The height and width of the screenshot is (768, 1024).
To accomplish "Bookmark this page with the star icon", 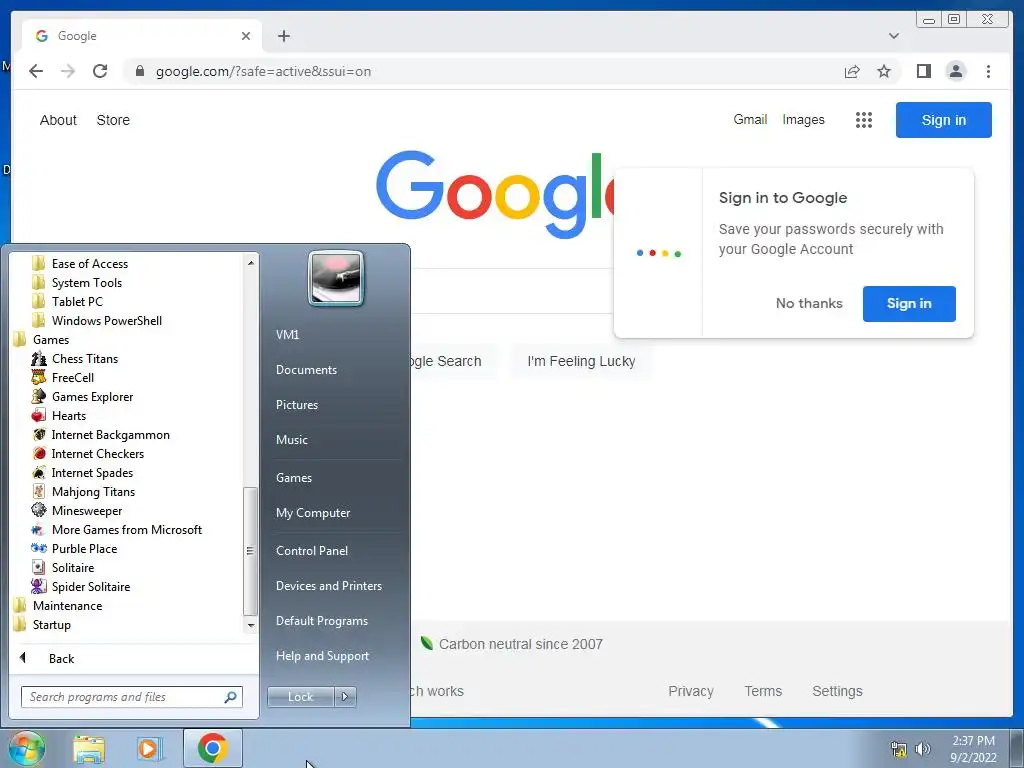I will coord(884,71).
